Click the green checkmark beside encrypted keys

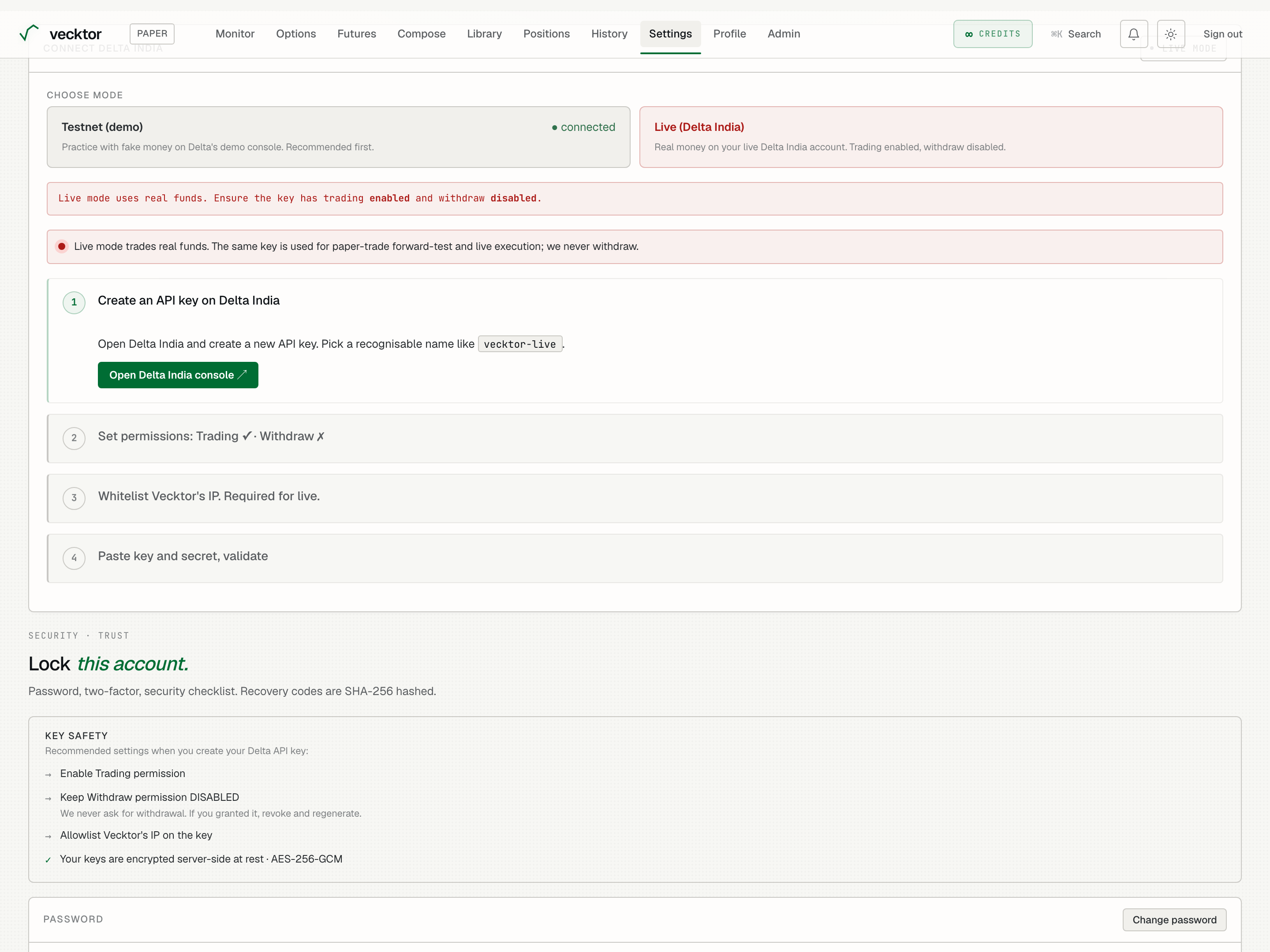click(48, 859)
